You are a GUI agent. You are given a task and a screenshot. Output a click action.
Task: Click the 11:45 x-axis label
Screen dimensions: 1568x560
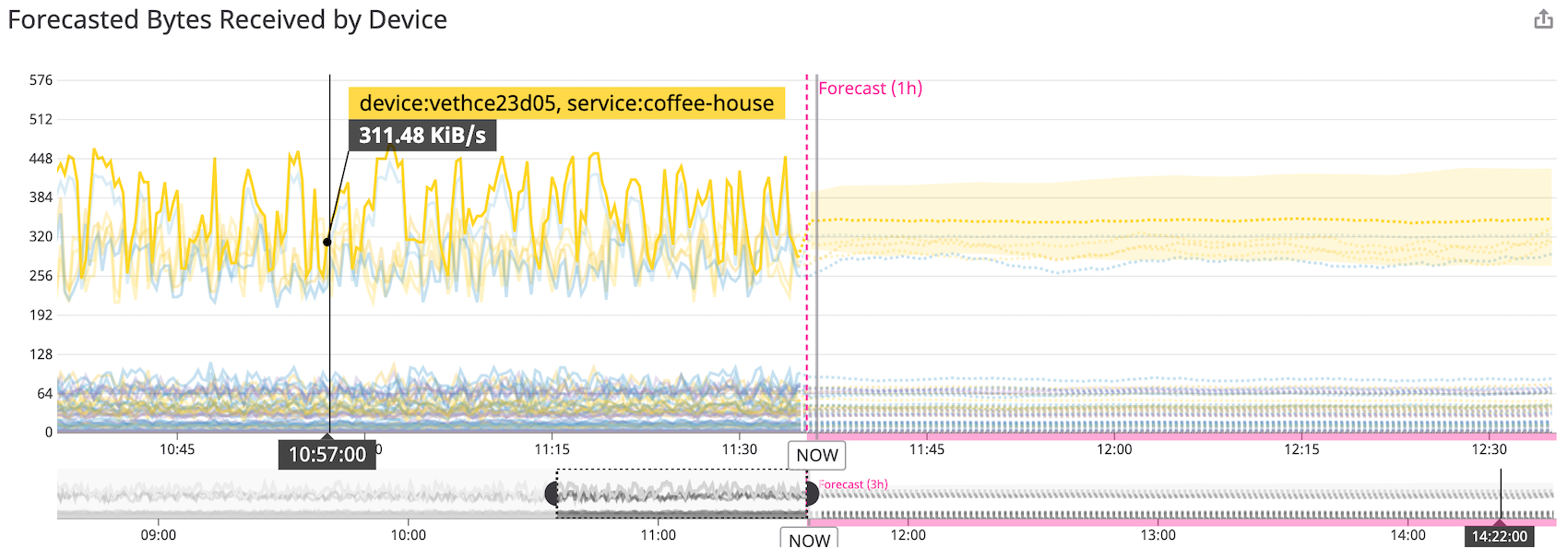[x=927, y=449]
